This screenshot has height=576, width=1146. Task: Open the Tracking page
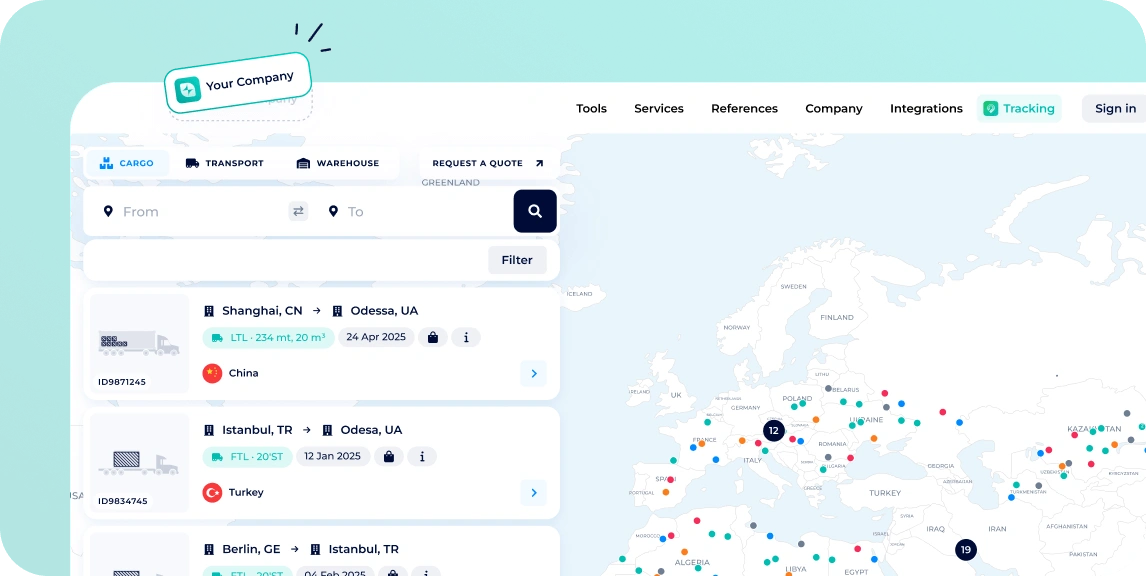pos(1019,108)
